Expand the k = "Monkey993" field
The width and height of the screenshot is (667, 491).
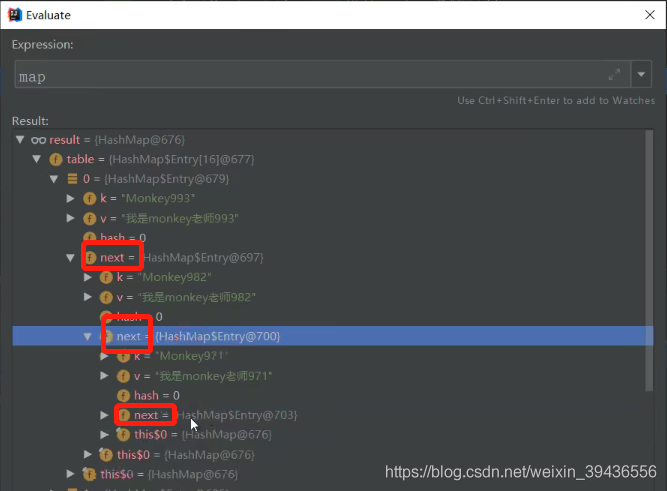(71, 198)
